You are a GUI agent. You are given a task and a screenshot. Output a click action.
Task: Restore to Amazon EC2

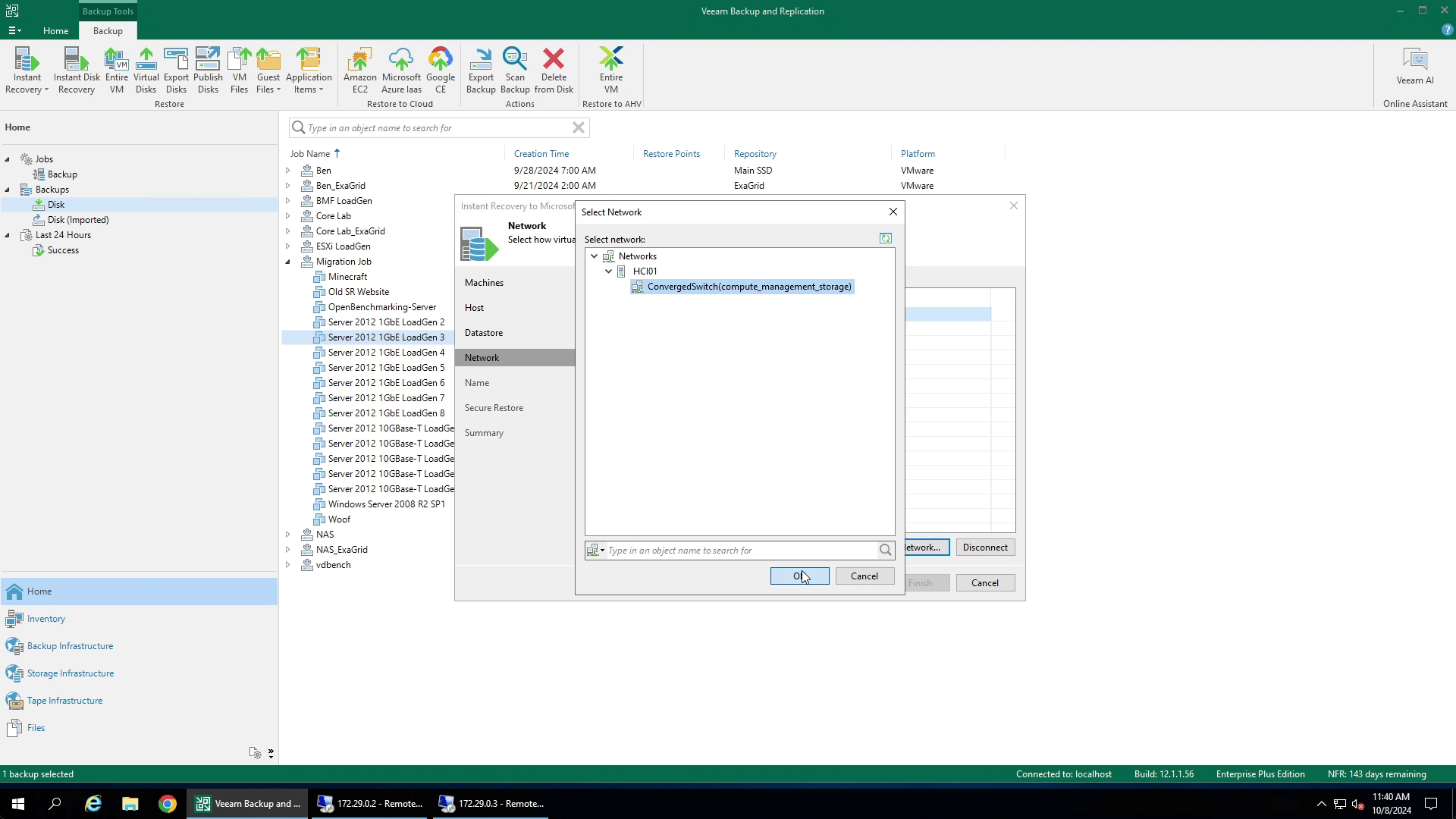coord(360,70)
